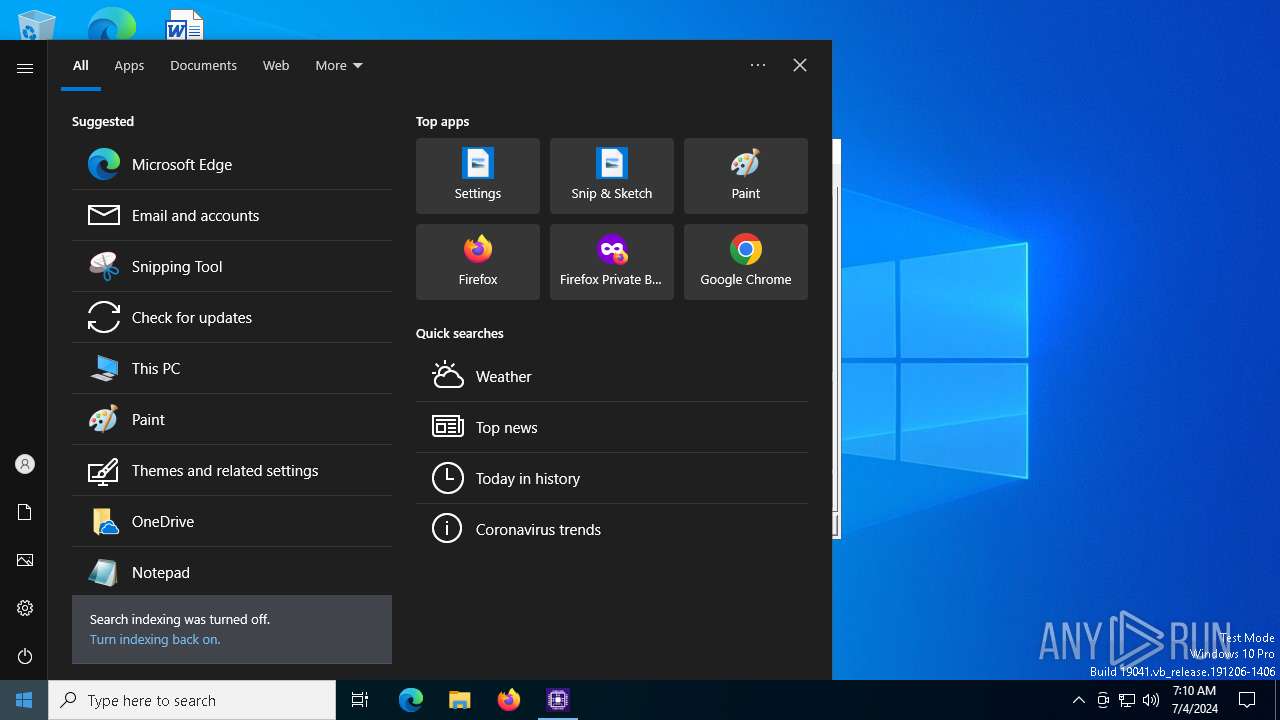
Task: Open the user account icon in sidebar
Action: [x=25, y=464]
